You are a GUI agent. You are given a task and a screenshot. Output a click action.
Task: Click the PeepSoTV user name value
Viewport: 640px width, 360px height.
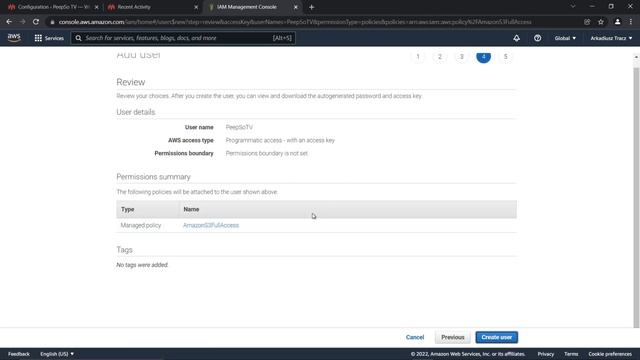[x=239, y=127]
